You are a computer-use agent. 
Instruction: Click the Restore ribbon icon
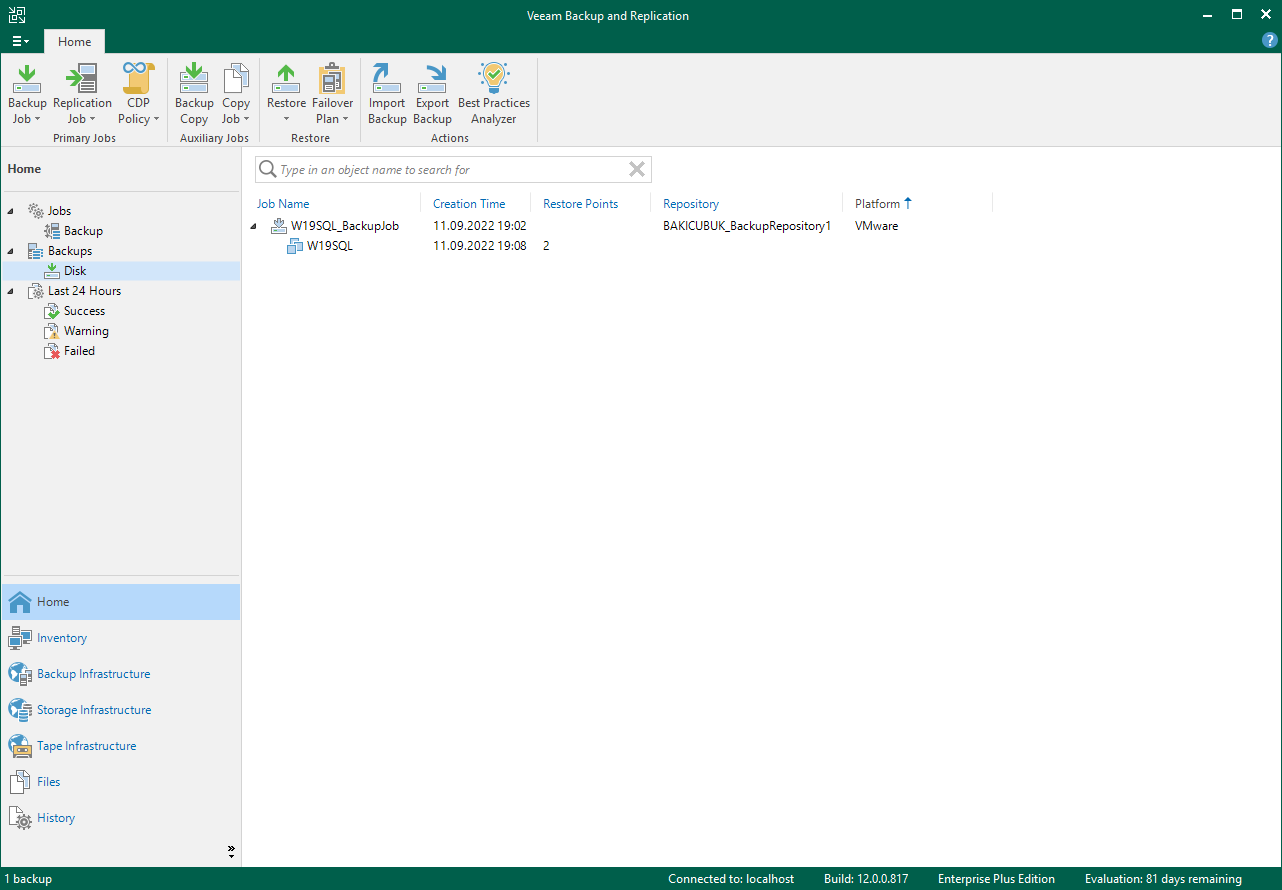(x=286, y=78)
